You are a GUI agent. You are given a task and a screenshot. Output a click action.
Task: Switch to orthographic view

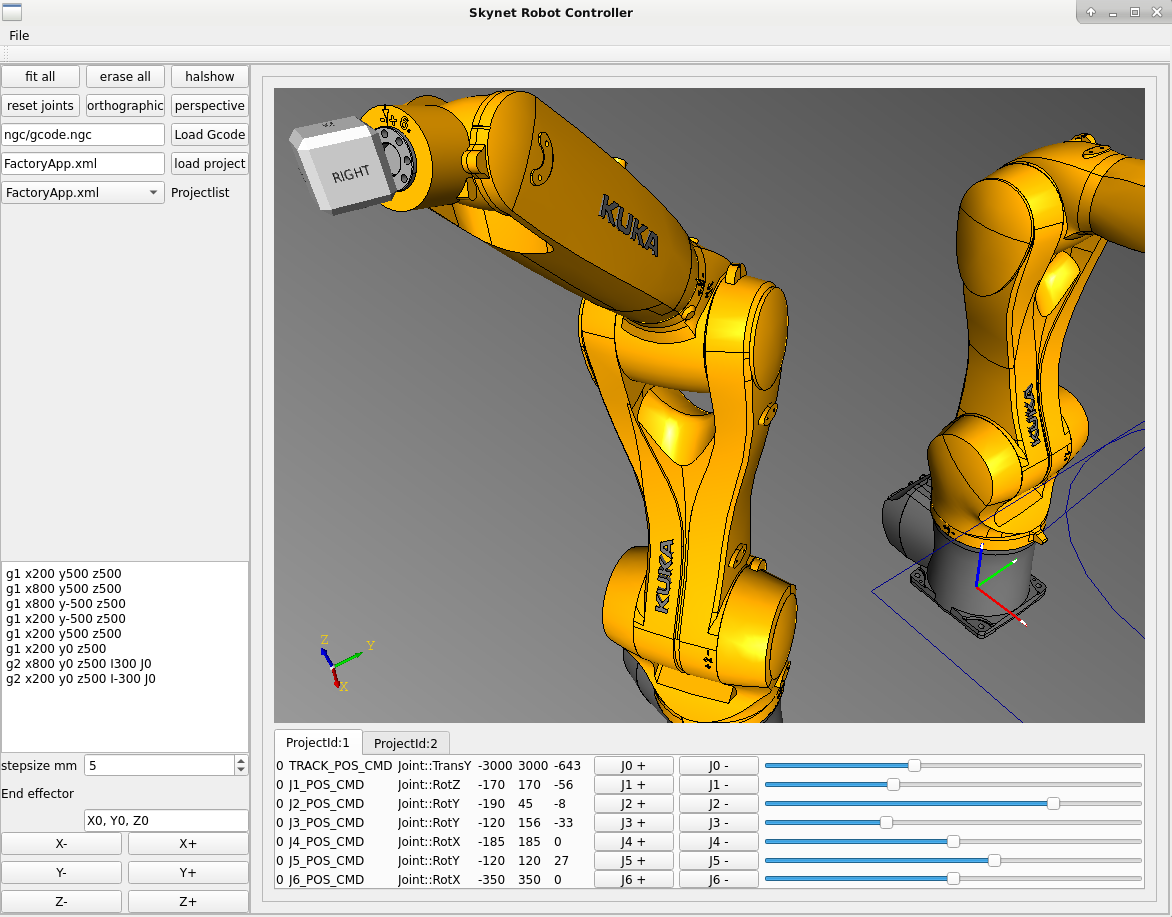click(x=125, y=105)
